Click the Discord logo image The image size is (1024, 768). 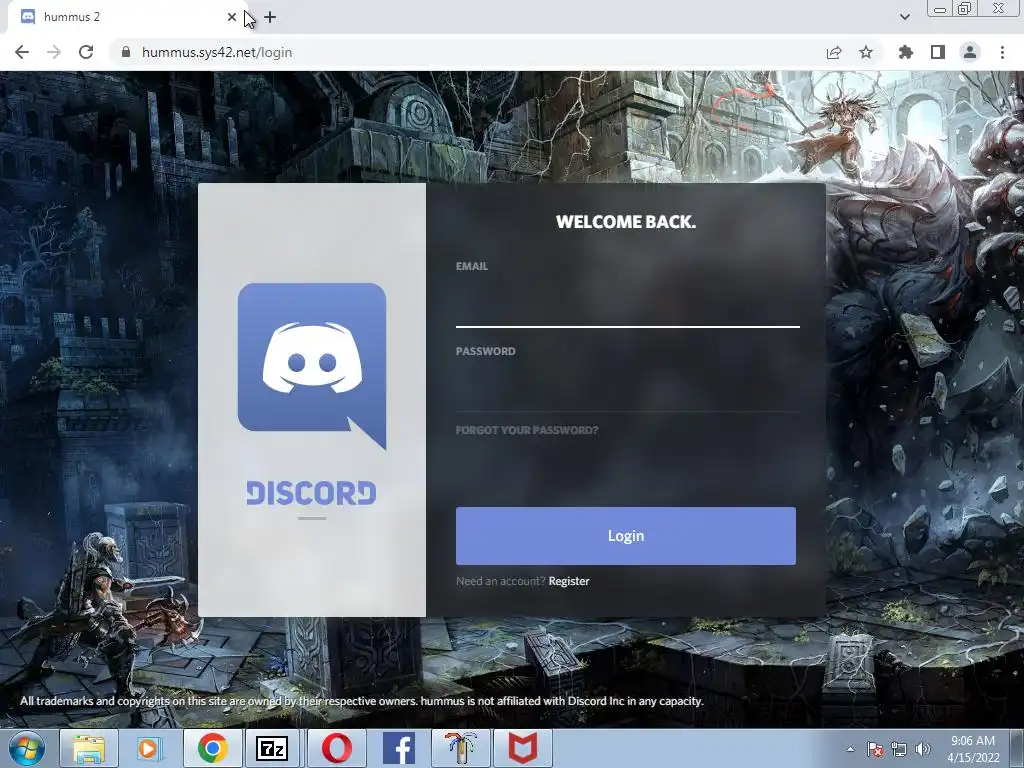click(312, 366)
